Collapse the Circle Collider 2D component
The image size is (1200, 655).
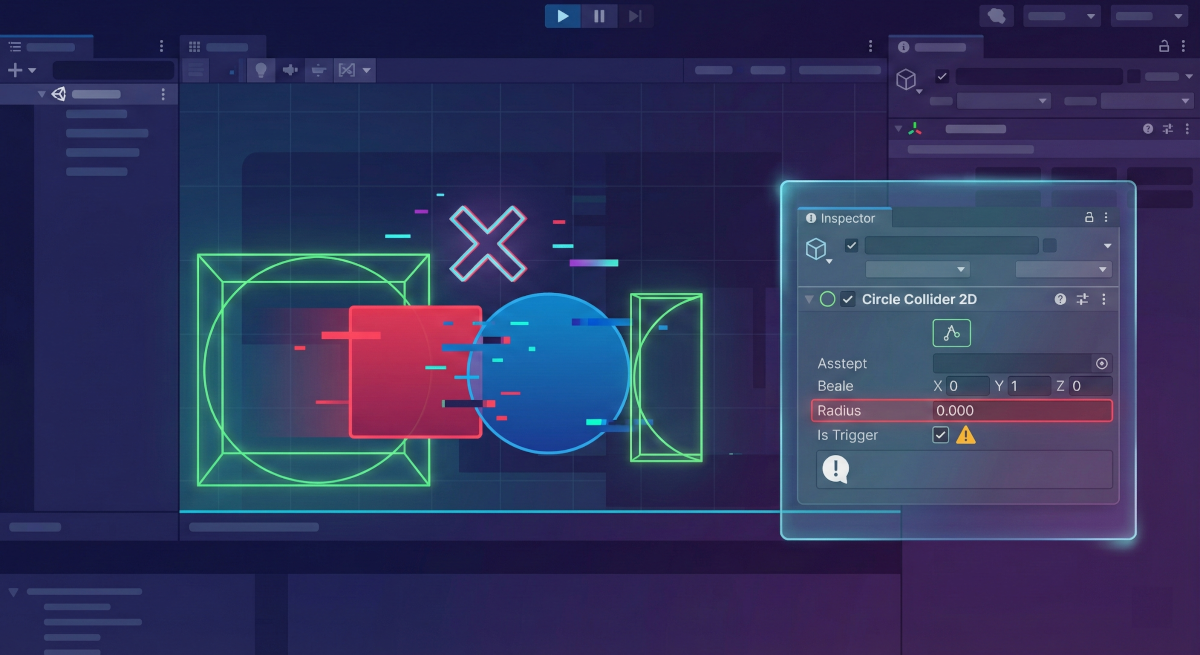(x=809, y=299)
